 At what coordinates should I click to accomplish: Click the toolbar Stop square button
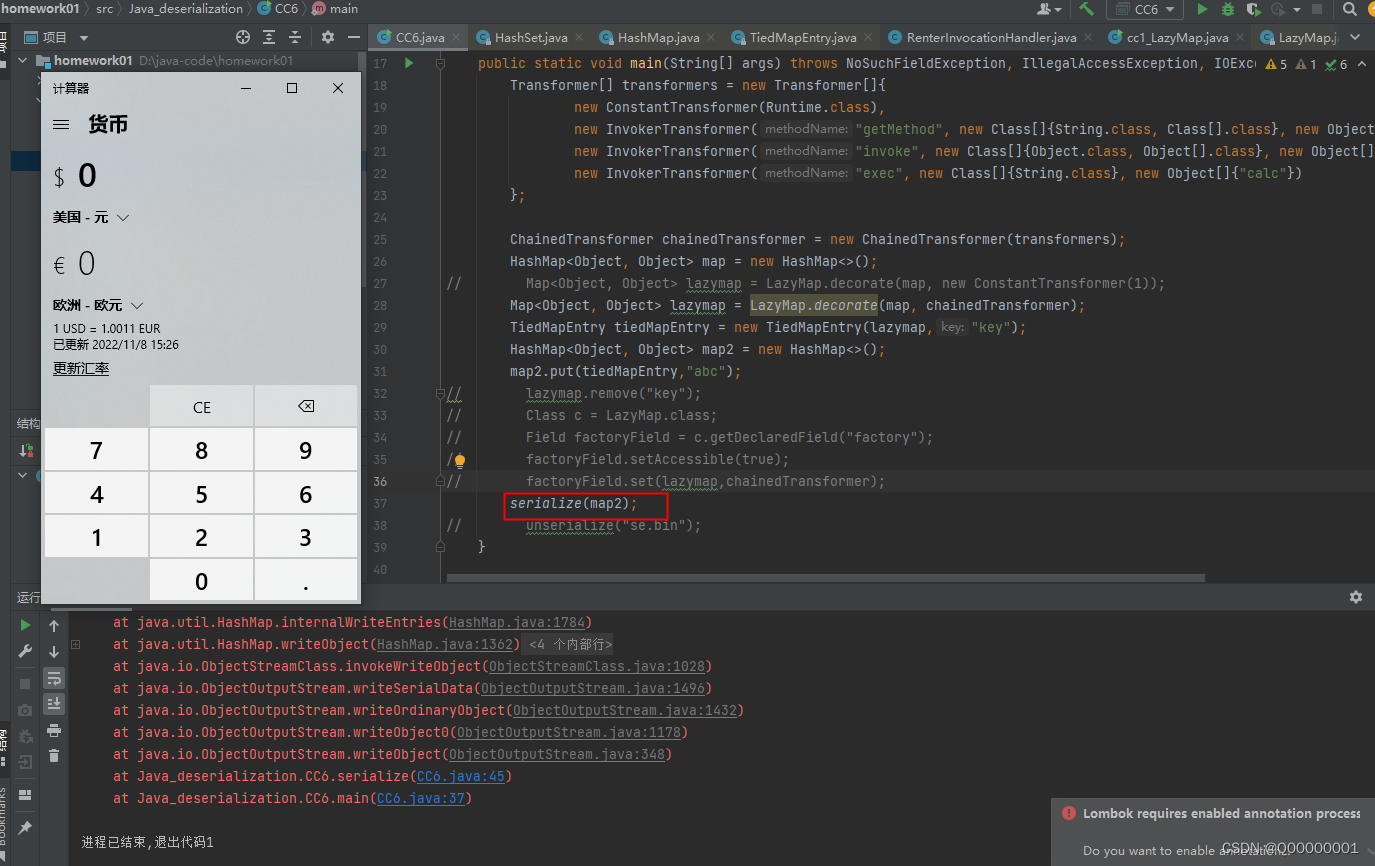1317,9
